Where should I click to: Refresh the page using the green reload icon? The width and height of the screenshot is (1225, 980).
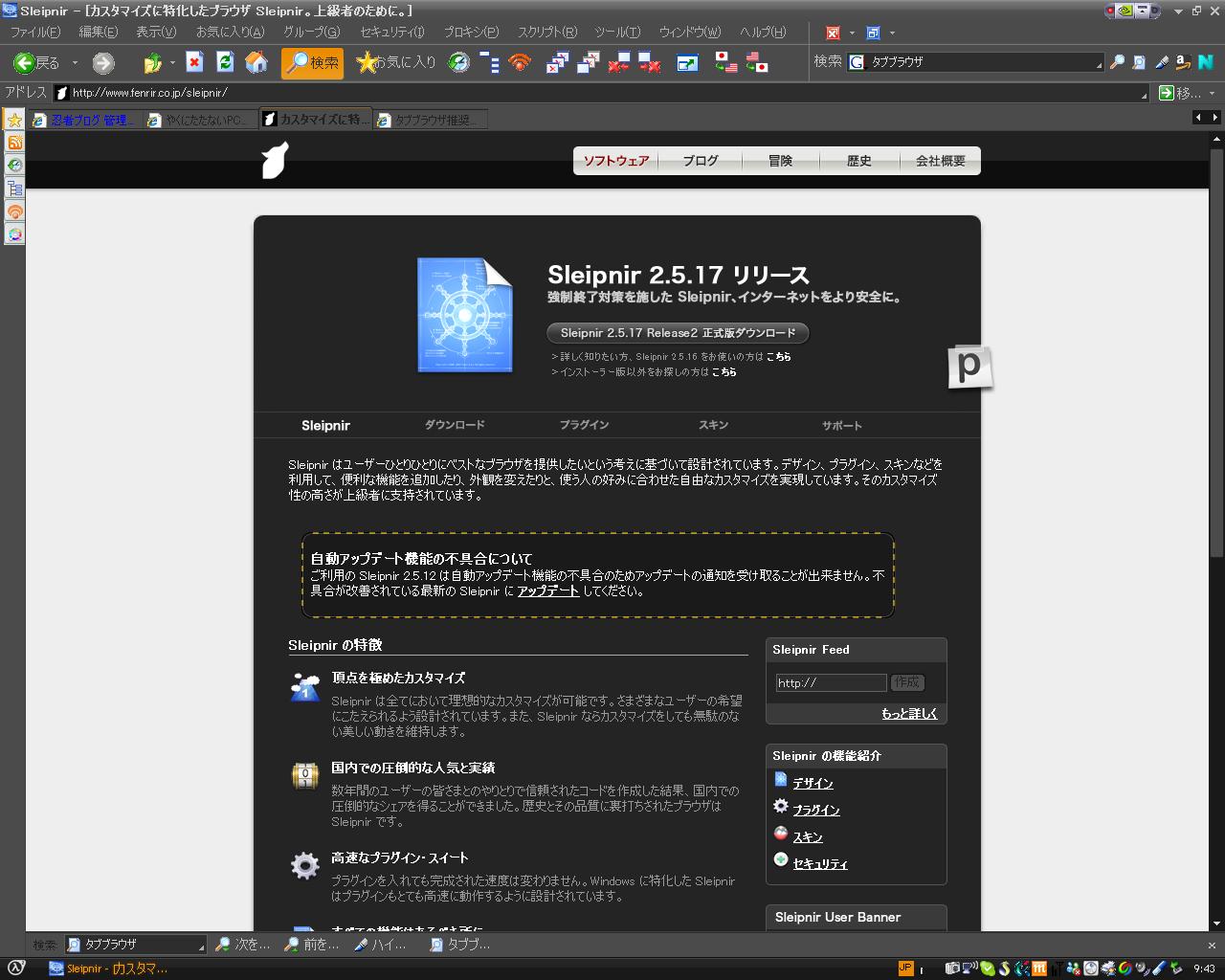point(225,62)
